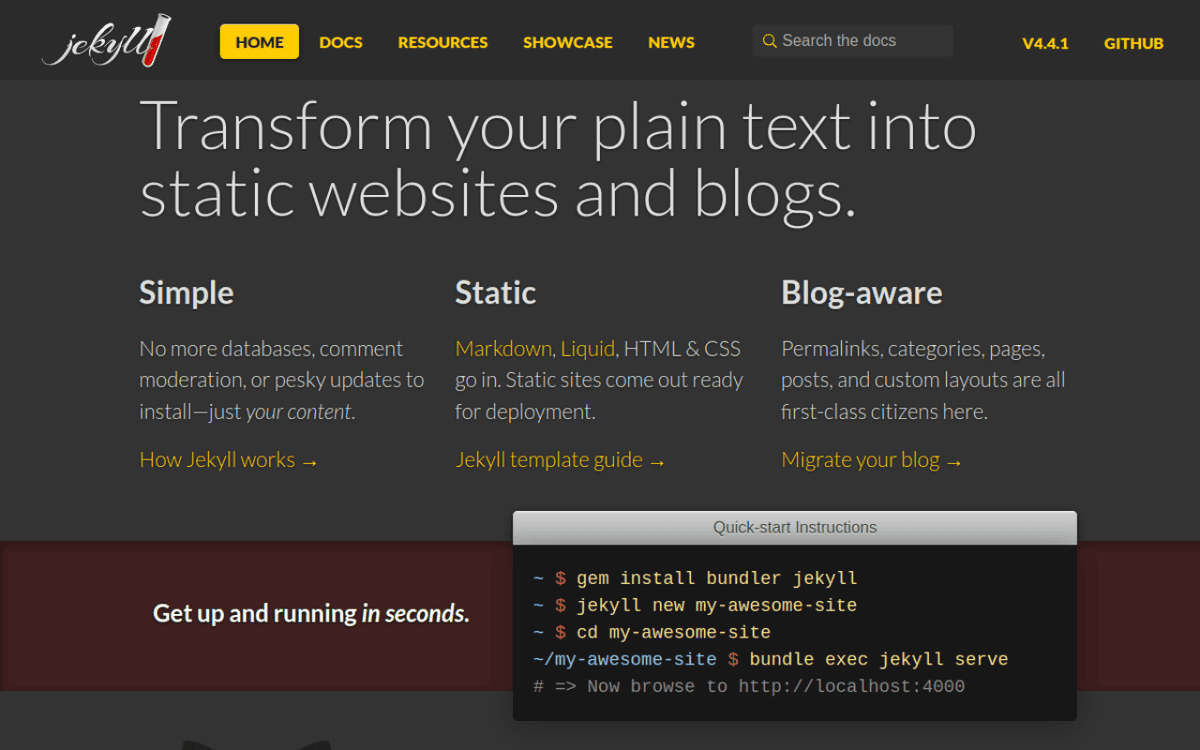Click inside the Search the docs field

point(860,40)
